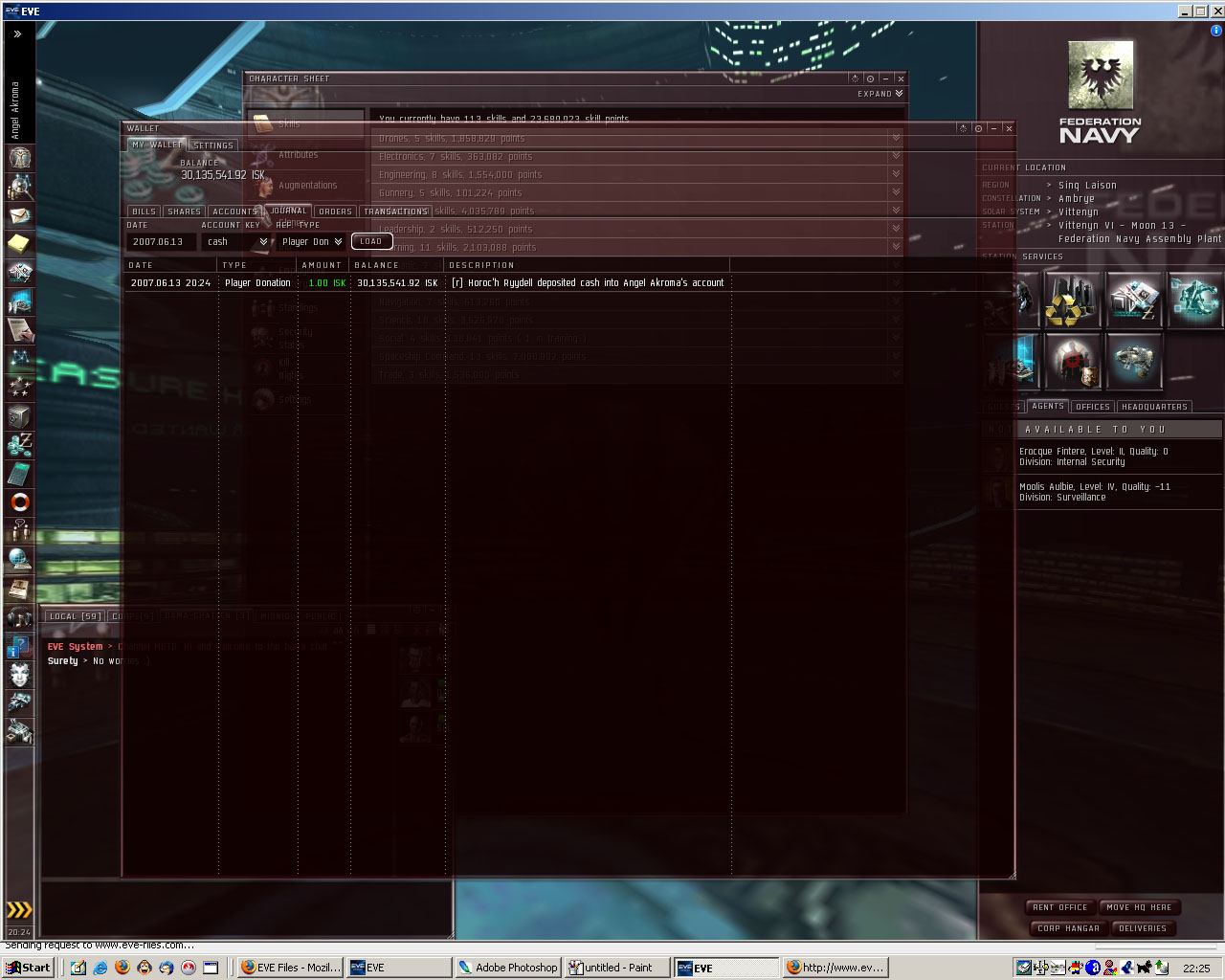Click the Windows Start button
Image resolution: width=1225 pixels, height=980 pixels.
(x=28, y=968)
